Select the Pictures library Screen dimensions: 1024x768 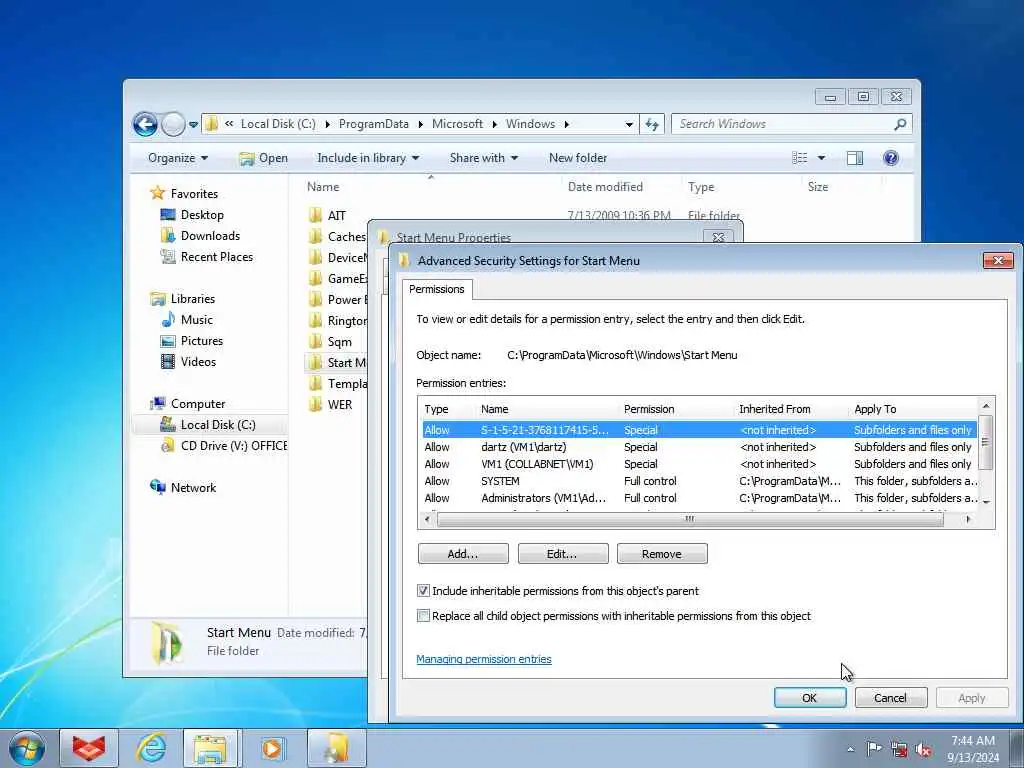pyautogui.click(x=202, y=341)
